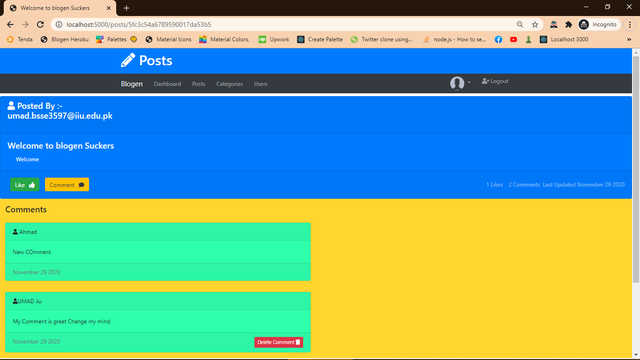640x360 pixels.
Task: Go back with the browser back arrow
Action: [x=10, y=24]
